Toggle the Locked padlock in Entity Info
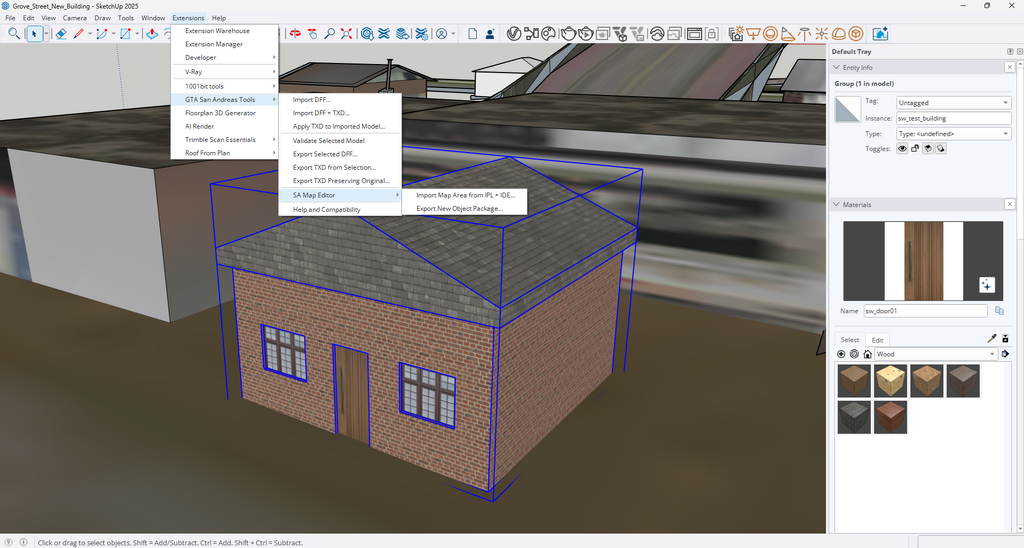Viewport: 1024px width, 548px height. coord(915,149)
